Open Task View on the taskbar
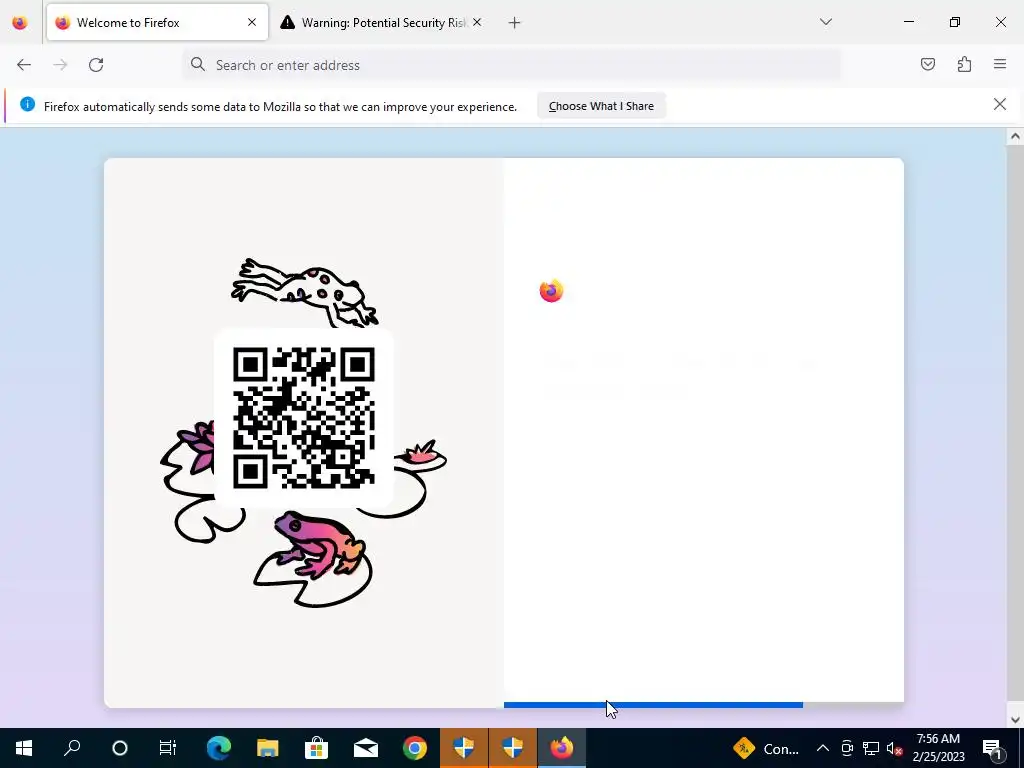The image size is (1024, 768). [168, 748]
